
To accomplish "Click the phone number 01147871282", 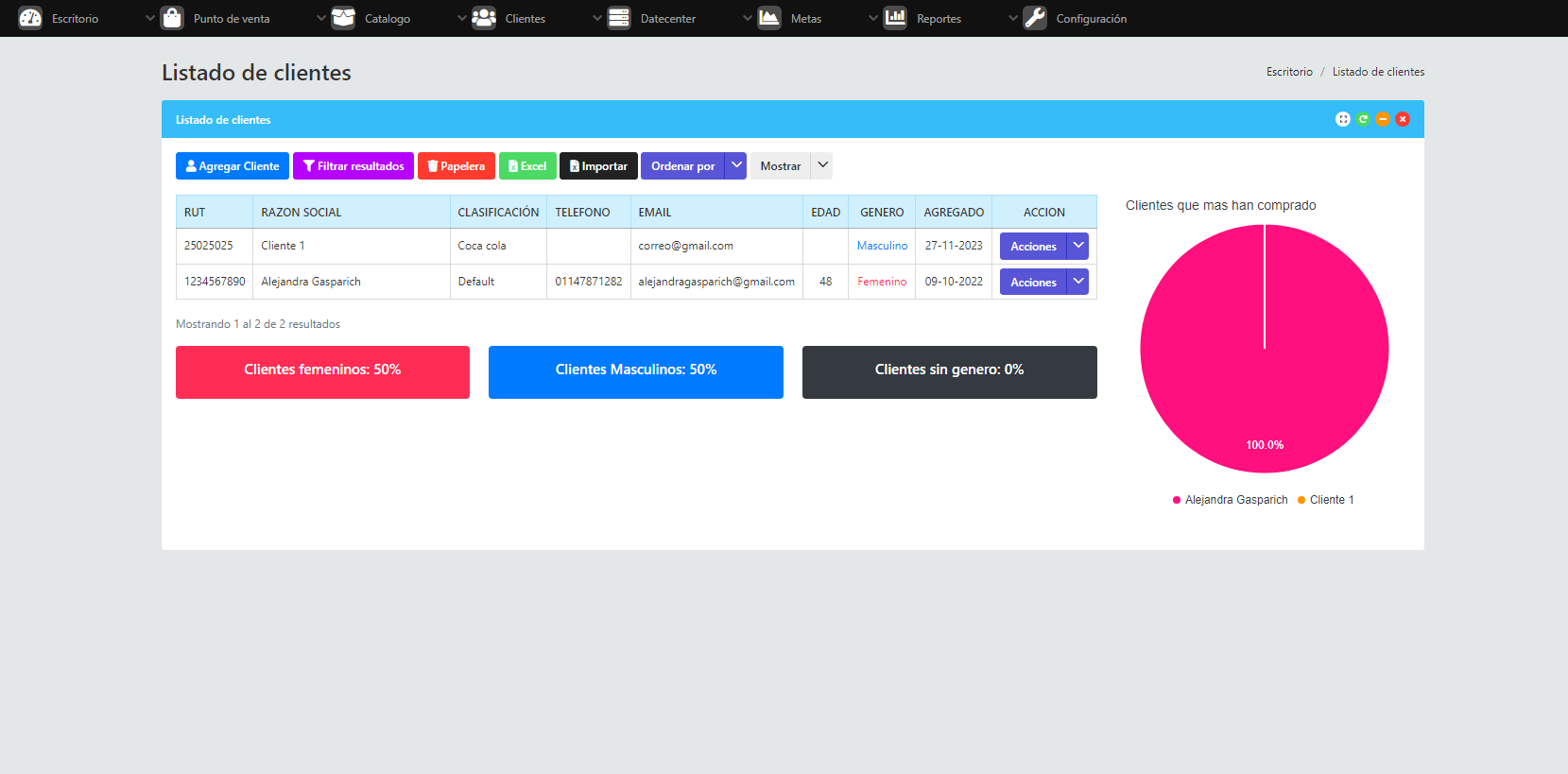I will pyautogui.click(x=589, y=282).
